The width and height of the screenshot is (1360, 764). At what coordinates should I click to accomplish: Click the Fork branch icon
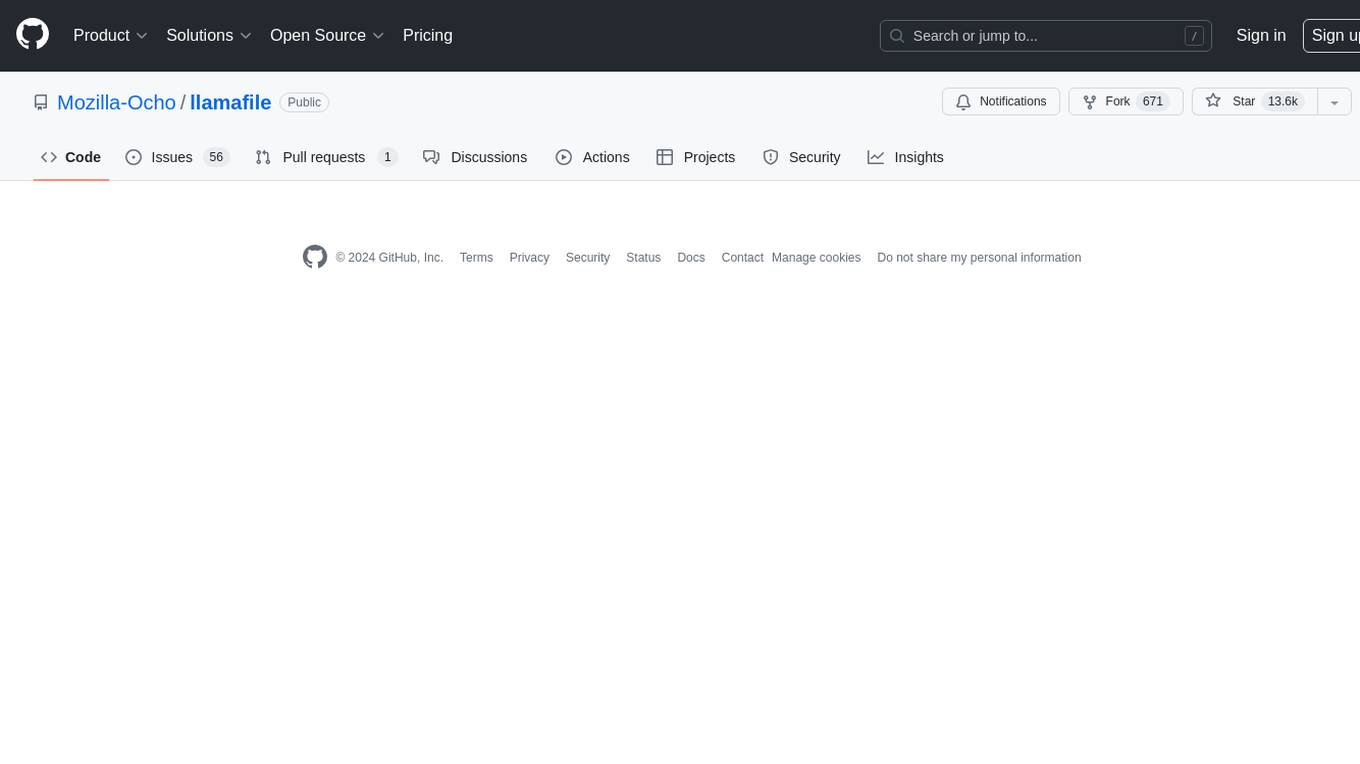coord(1090,101)
